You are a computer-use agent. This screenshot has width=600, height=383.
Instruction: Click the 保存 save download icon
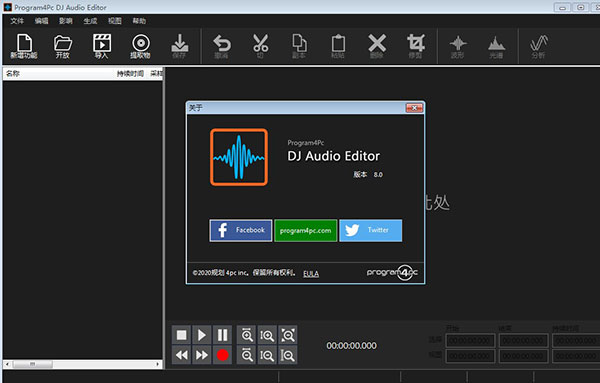click(179, 46)
